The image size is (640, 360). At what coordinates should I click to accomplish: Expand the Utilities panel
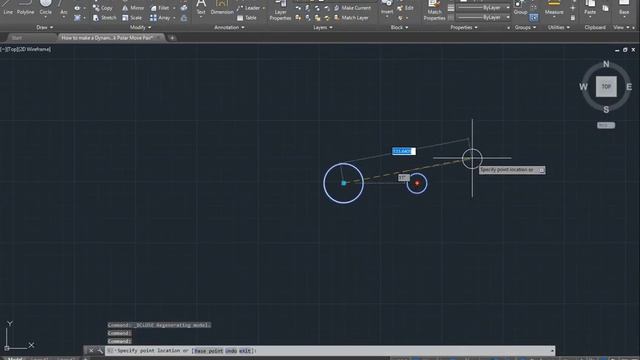click(559, 27)
